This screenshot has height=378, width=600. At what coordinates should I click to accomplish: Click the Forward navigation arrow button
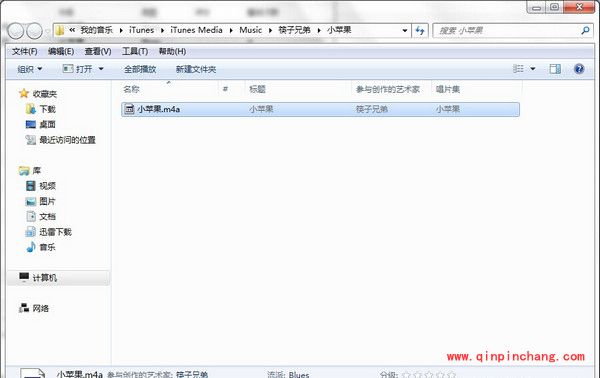(x=34, y=31)
